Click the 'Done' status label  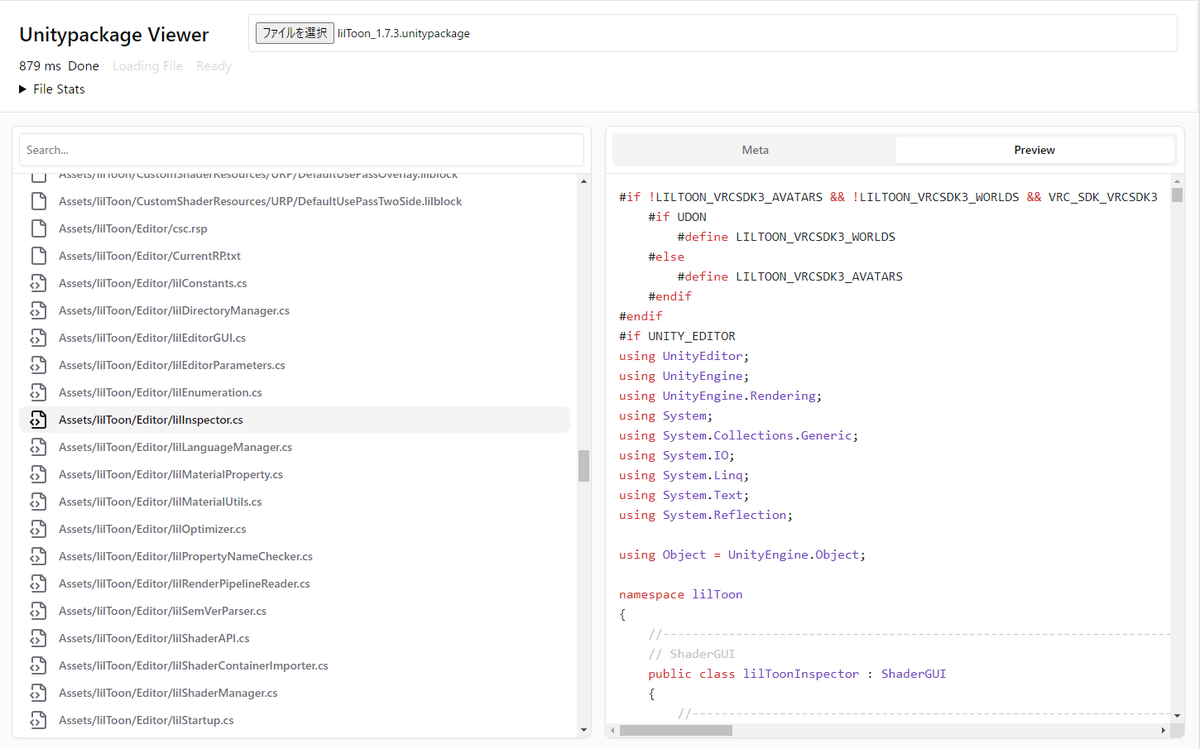(x=84, y=66)
